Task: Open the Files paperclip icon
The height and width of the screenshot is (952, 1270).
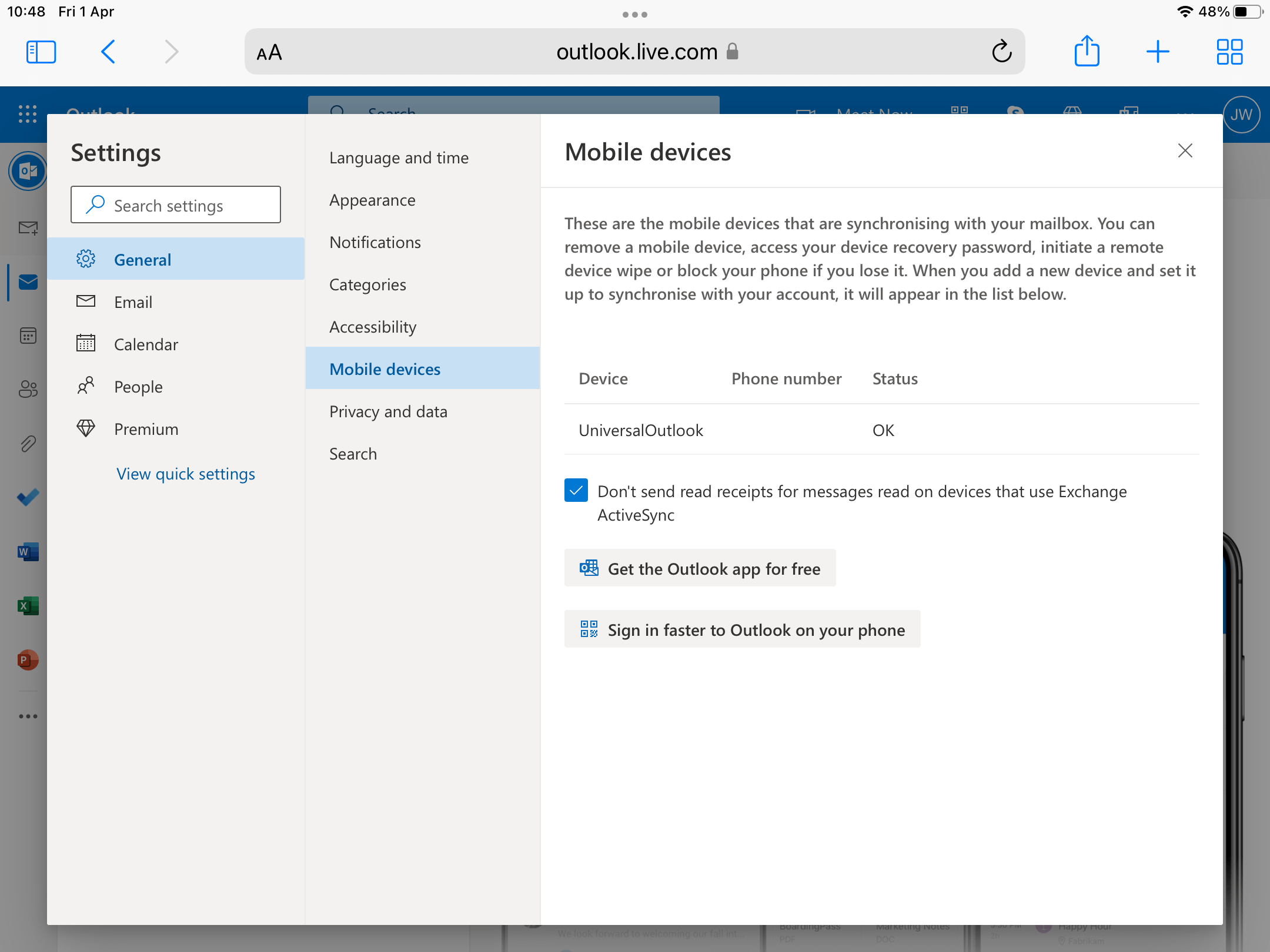Action: (x=28, y=444)
